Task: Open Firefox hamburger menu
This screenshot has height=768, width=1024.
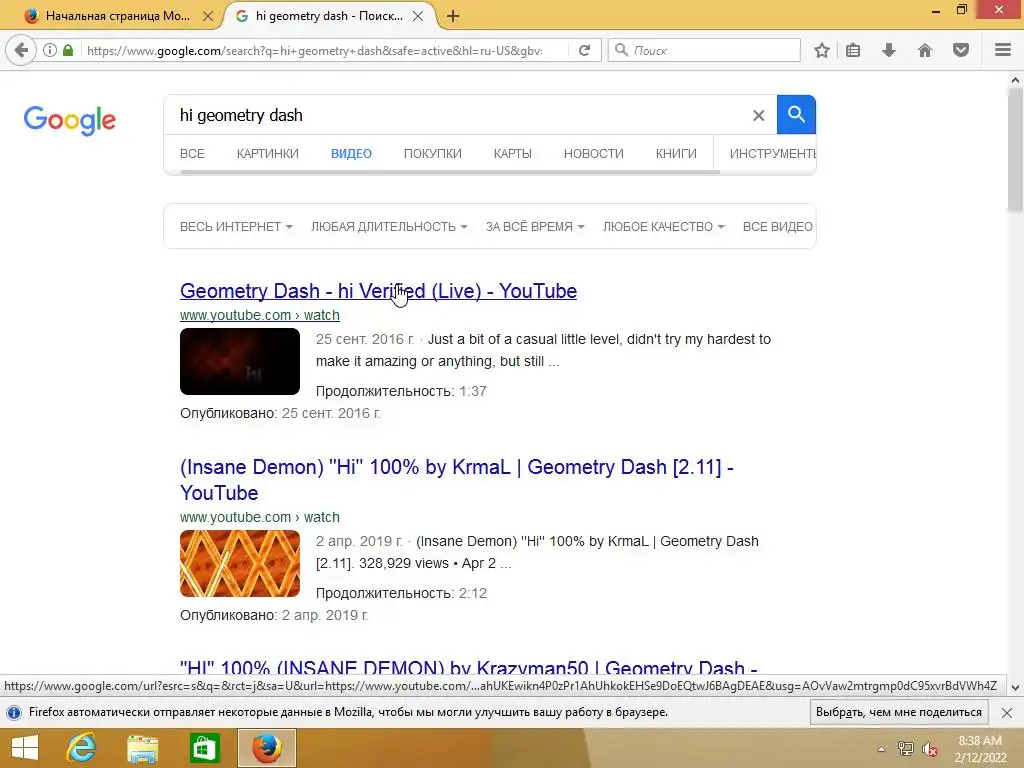Action: coord(1003,50)
